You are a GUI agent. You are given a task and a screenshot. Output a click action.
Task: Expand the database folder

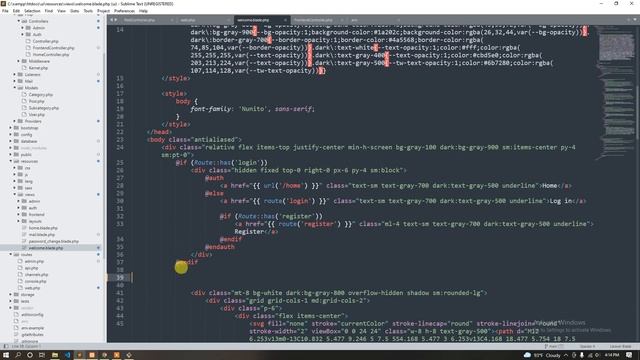point(11,141)
